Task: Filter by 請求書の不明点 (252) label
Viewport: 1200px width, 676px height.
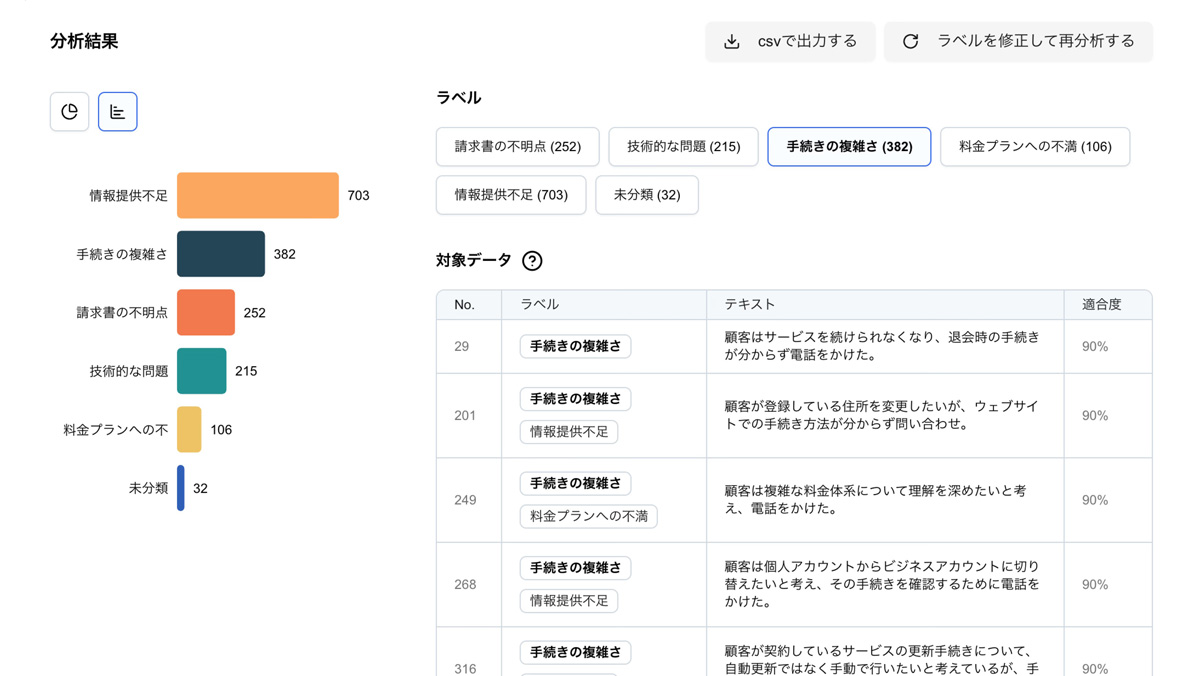Action: click(x=517, y=147)
